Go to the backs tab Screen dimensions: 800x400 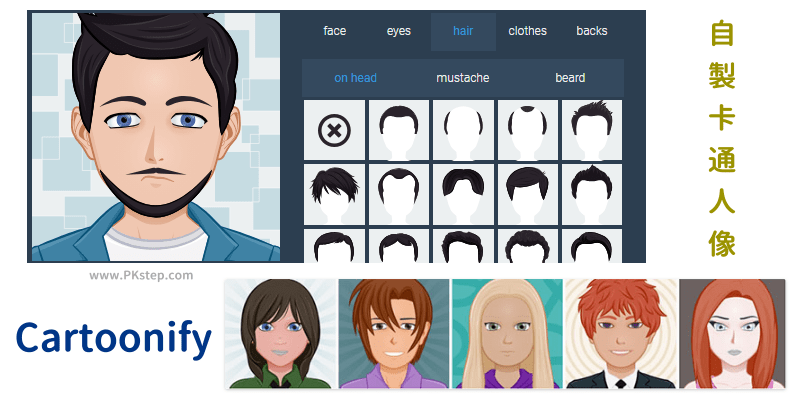click(x=592, y=31)
